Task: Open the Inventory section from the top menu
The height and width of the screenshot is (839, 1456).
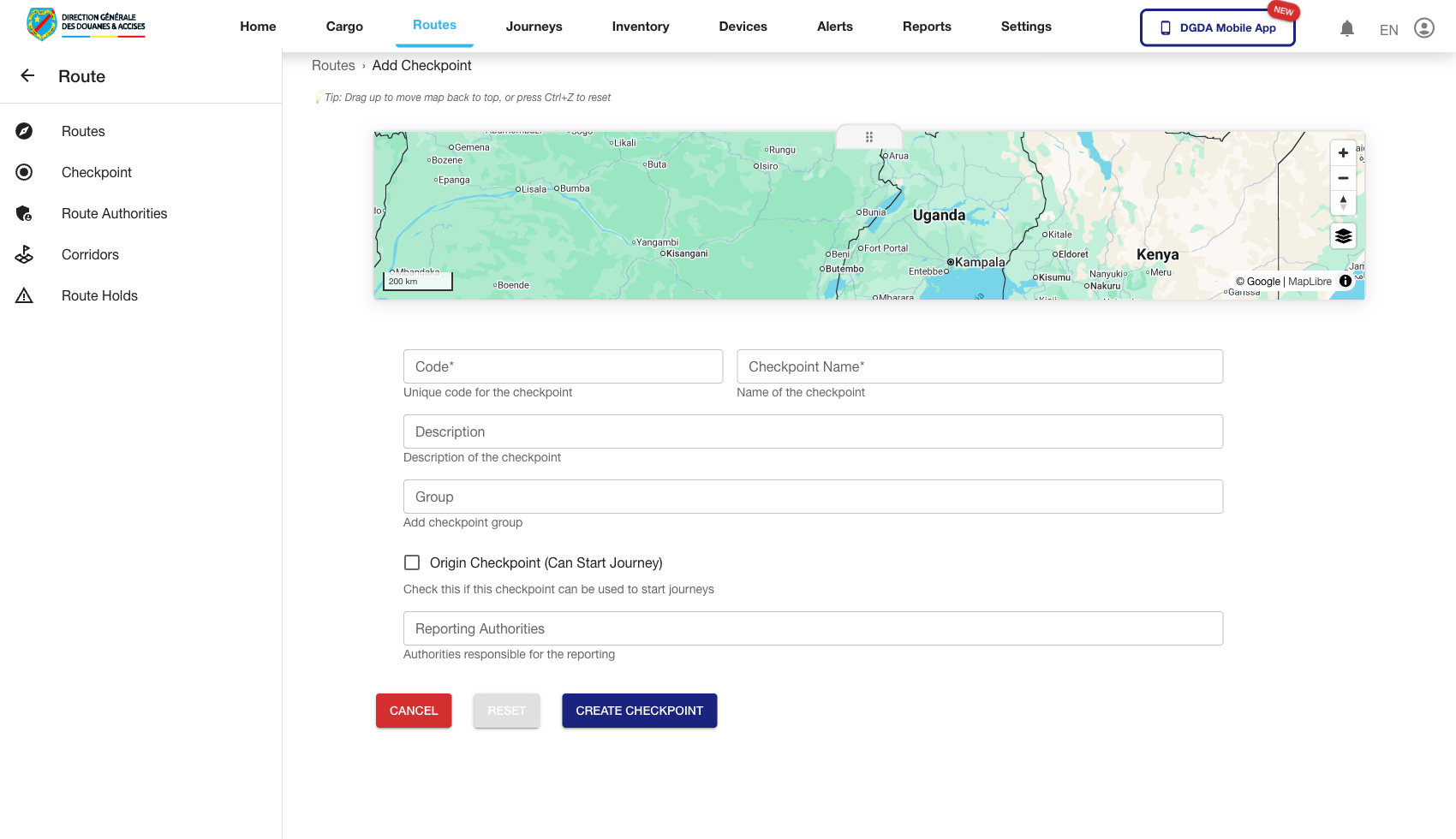Action: point(640,27)
